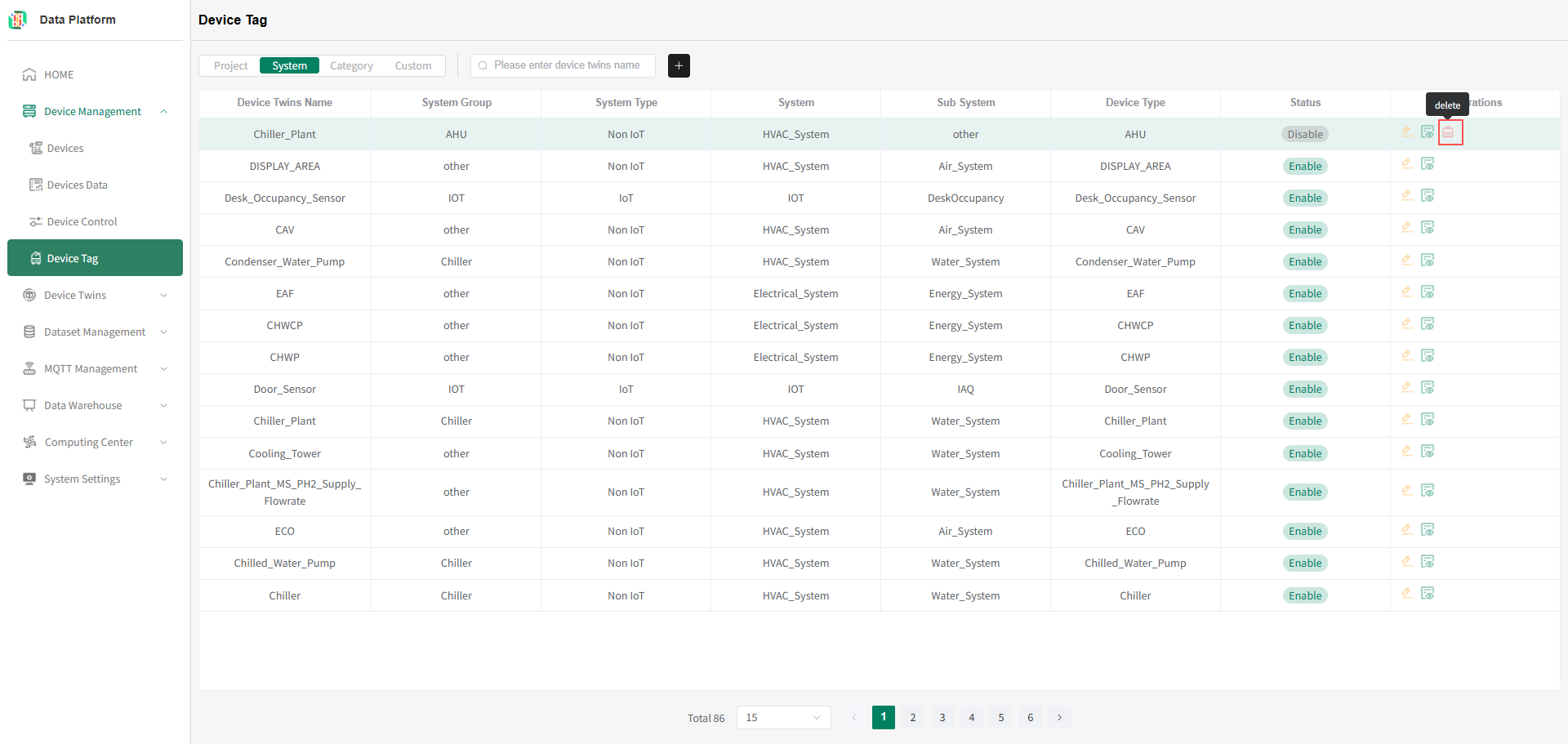
Task: Edit the AHU Chiller_Plant row with pencil icon
Action: tap(1407, 131)
